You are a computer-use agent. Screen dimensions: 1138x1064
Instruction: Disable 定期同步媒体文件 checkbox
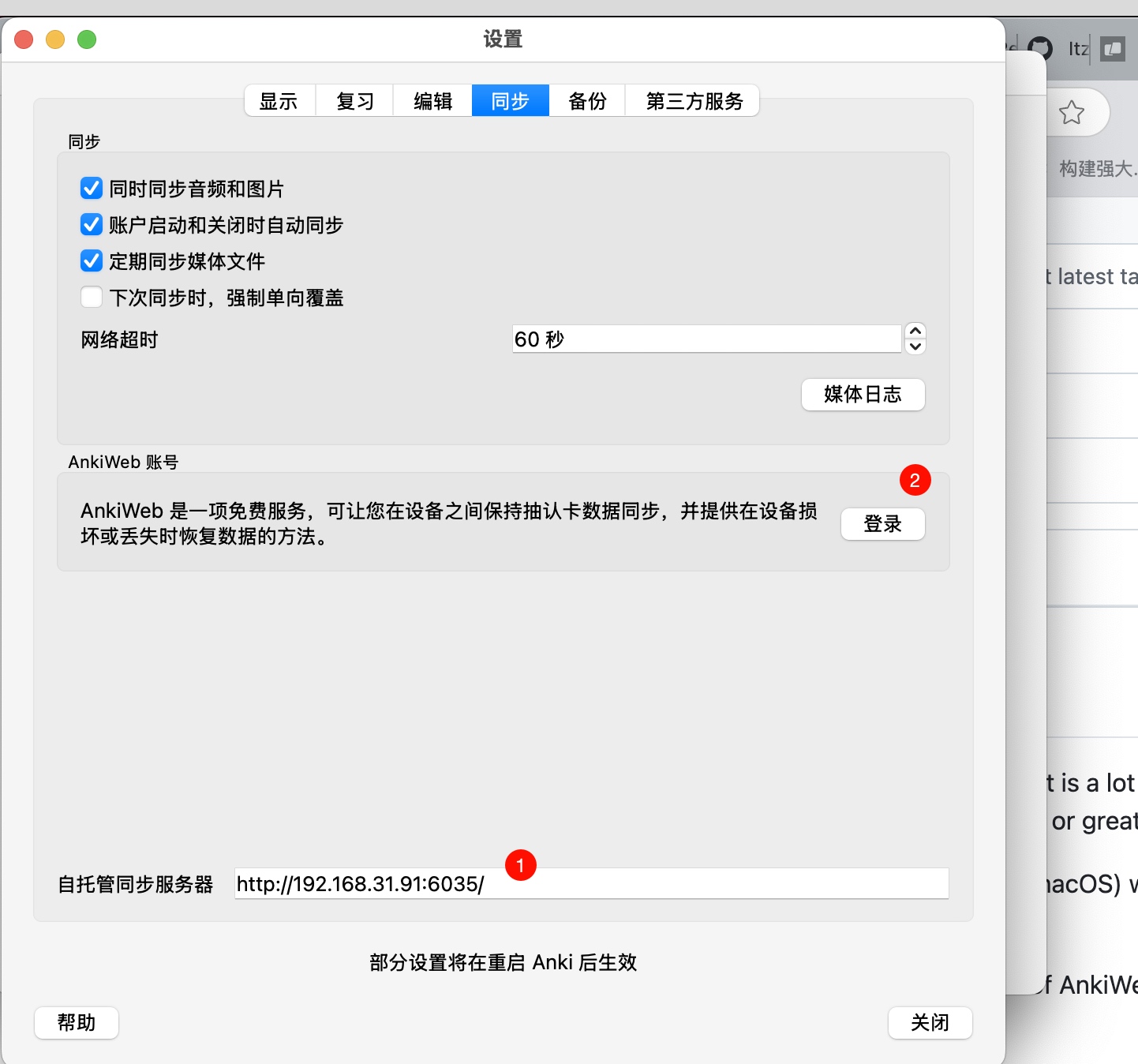tap(92, 261)
